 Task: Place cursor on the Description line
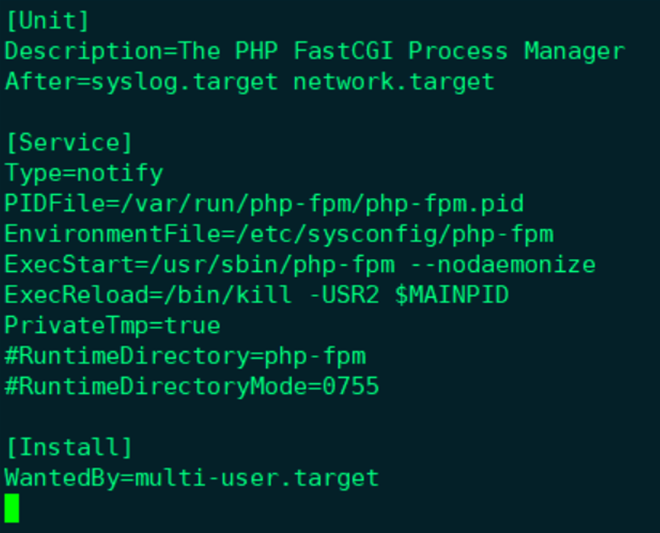point(314,50)
